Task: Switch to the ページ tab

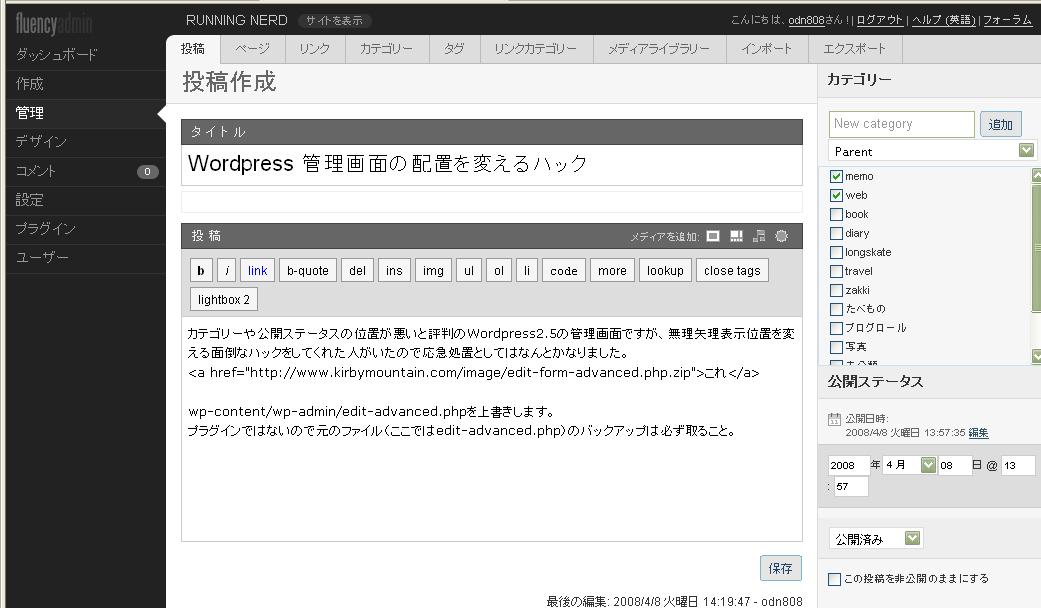Action: (x=252, y=49)
